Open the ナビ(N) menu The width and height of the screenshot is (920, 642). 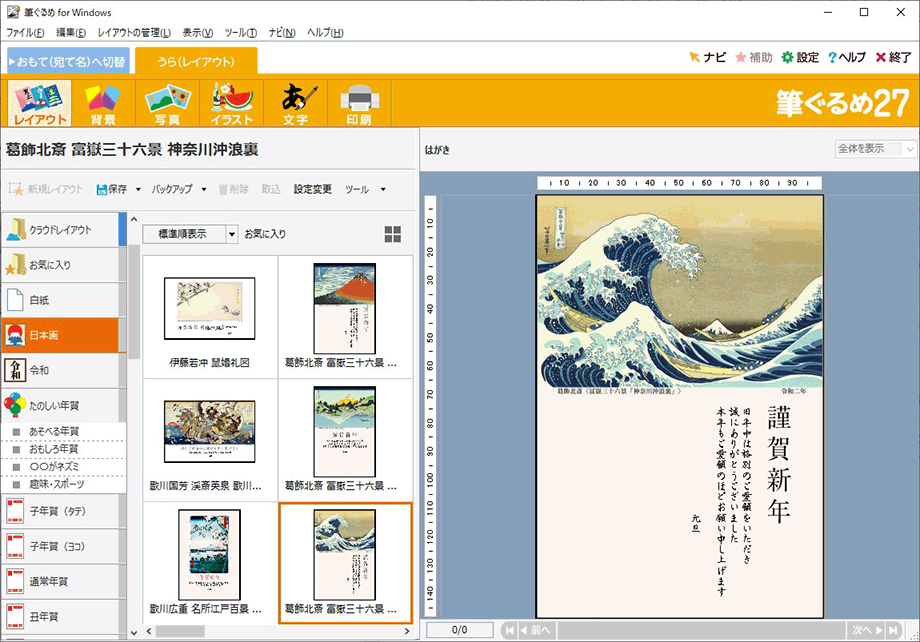(x=282, y=33)
